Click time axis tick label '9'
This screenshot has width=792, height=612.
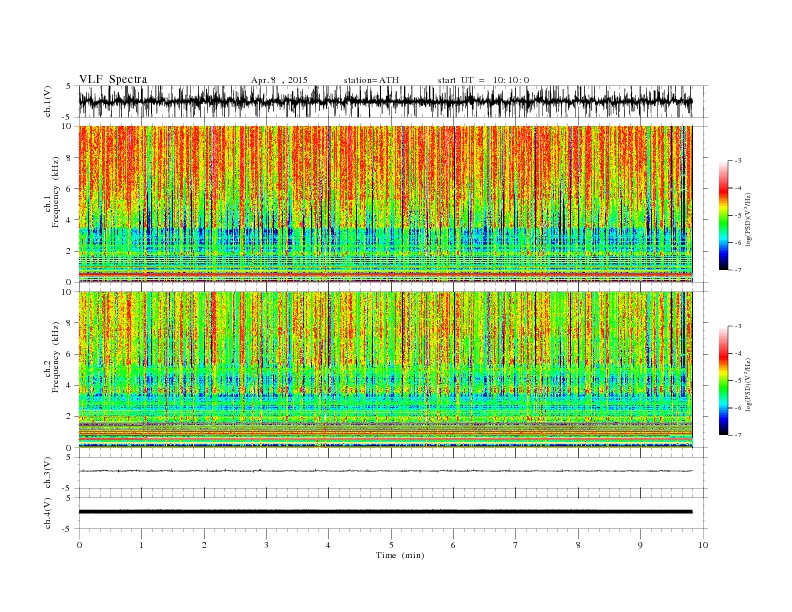(x=640, y=545)
